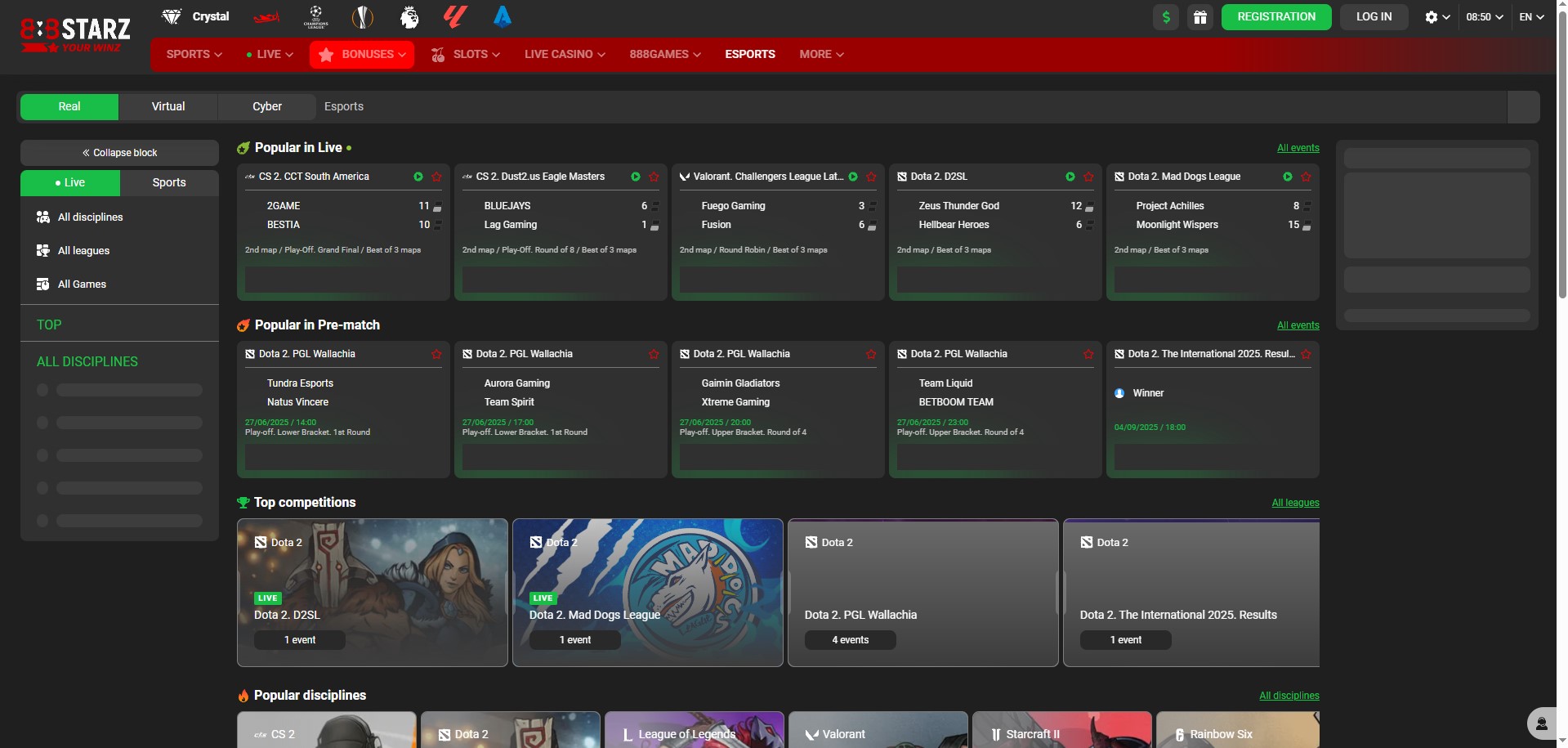Open the All leagues link
The height and width of the screenshot is (748, 1568).
[1295, 503]
